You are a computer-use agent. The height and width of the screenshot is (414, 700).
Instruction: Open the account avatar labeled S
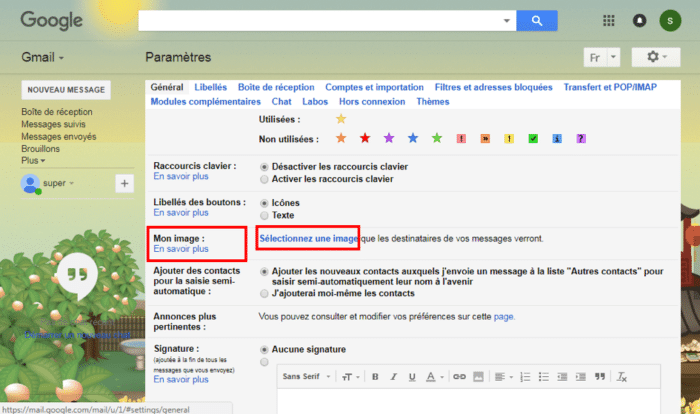pos(670,21)
